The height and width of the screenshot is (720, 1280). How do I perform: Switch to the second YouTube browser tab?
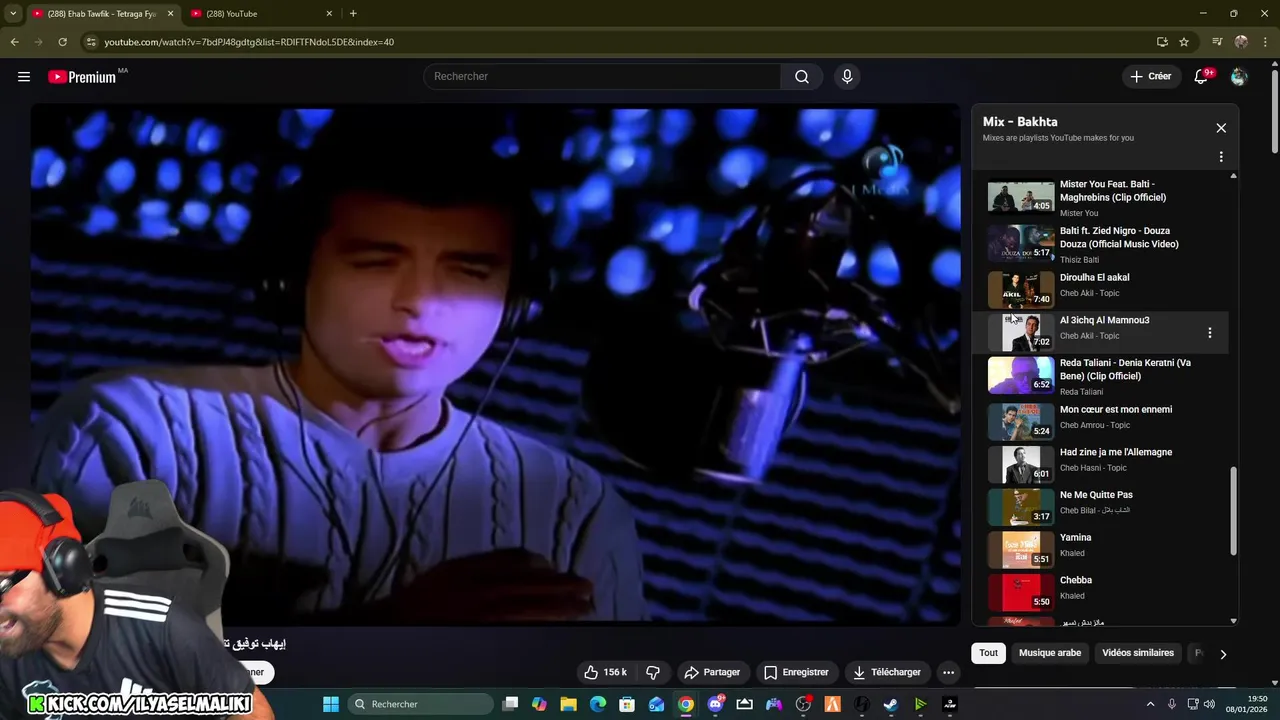pos(260,14)
